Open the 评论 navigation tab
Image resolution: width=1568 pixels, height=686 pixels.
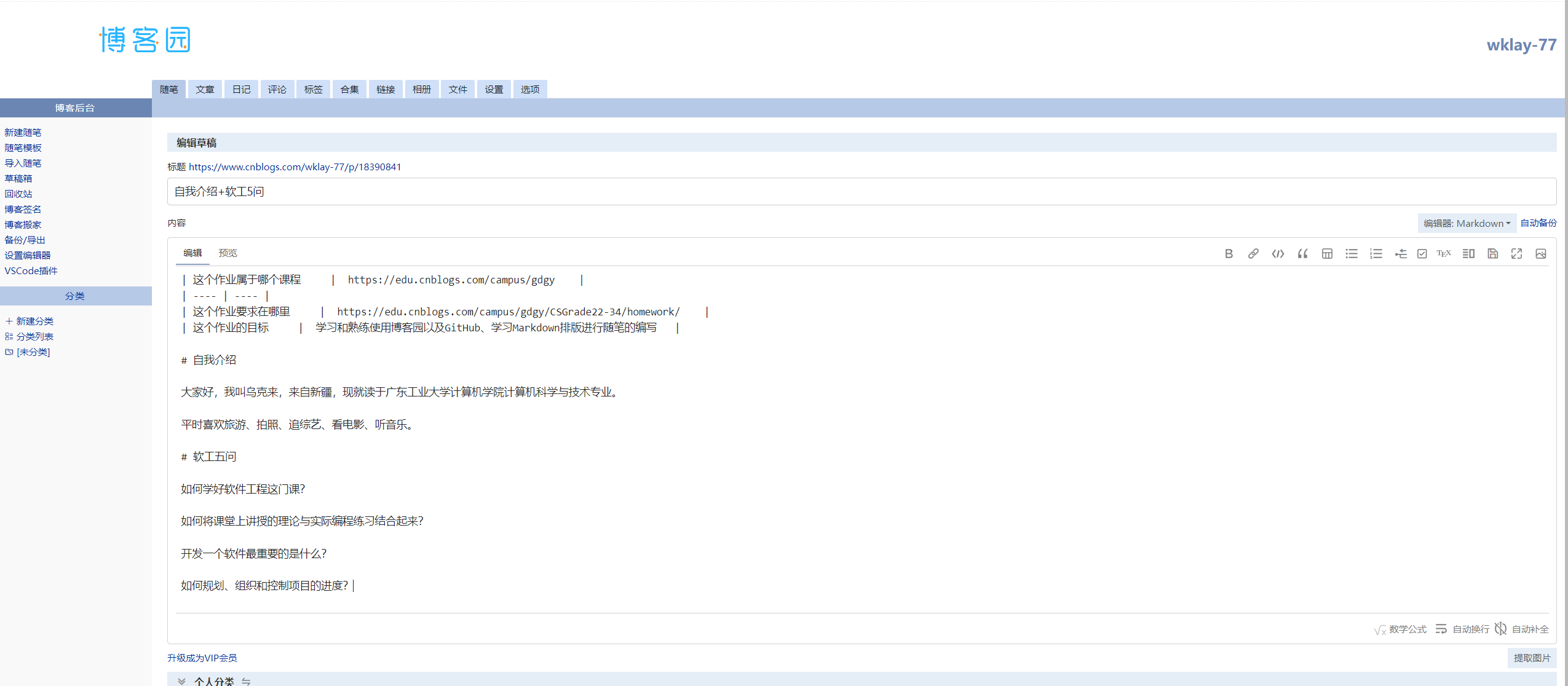[277, 90]
